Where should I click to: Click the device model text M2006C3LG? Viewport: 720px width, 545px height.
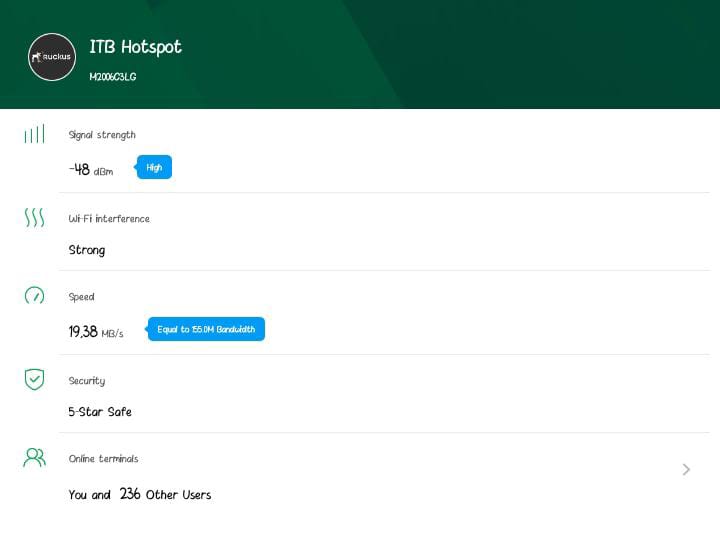pos(112,77)
